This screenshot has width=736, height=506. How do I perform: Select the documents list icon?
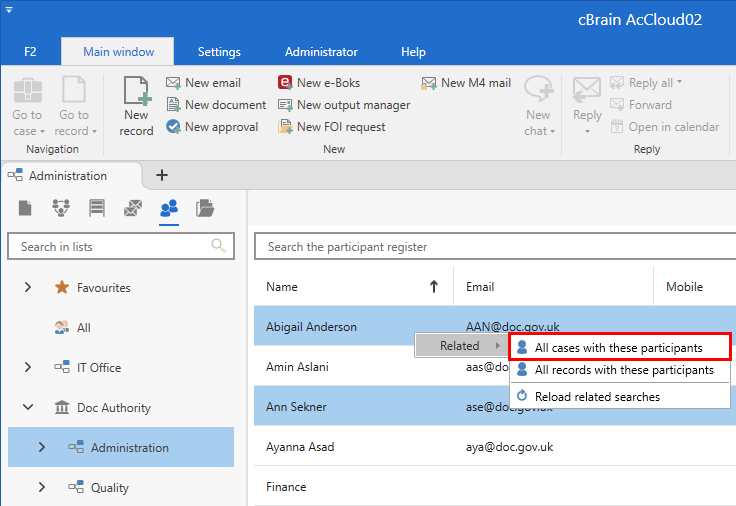pos(25,208)
